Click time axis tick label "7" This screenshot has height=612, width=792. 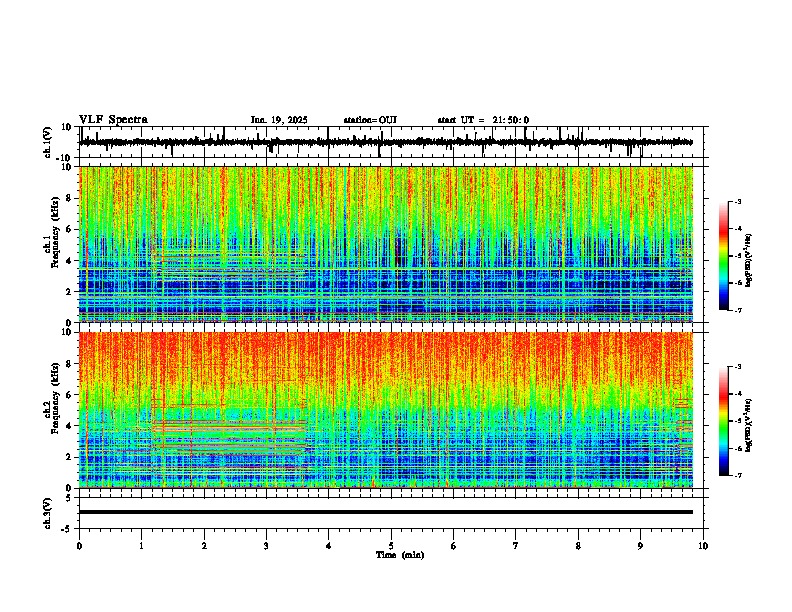pos(516,546)
